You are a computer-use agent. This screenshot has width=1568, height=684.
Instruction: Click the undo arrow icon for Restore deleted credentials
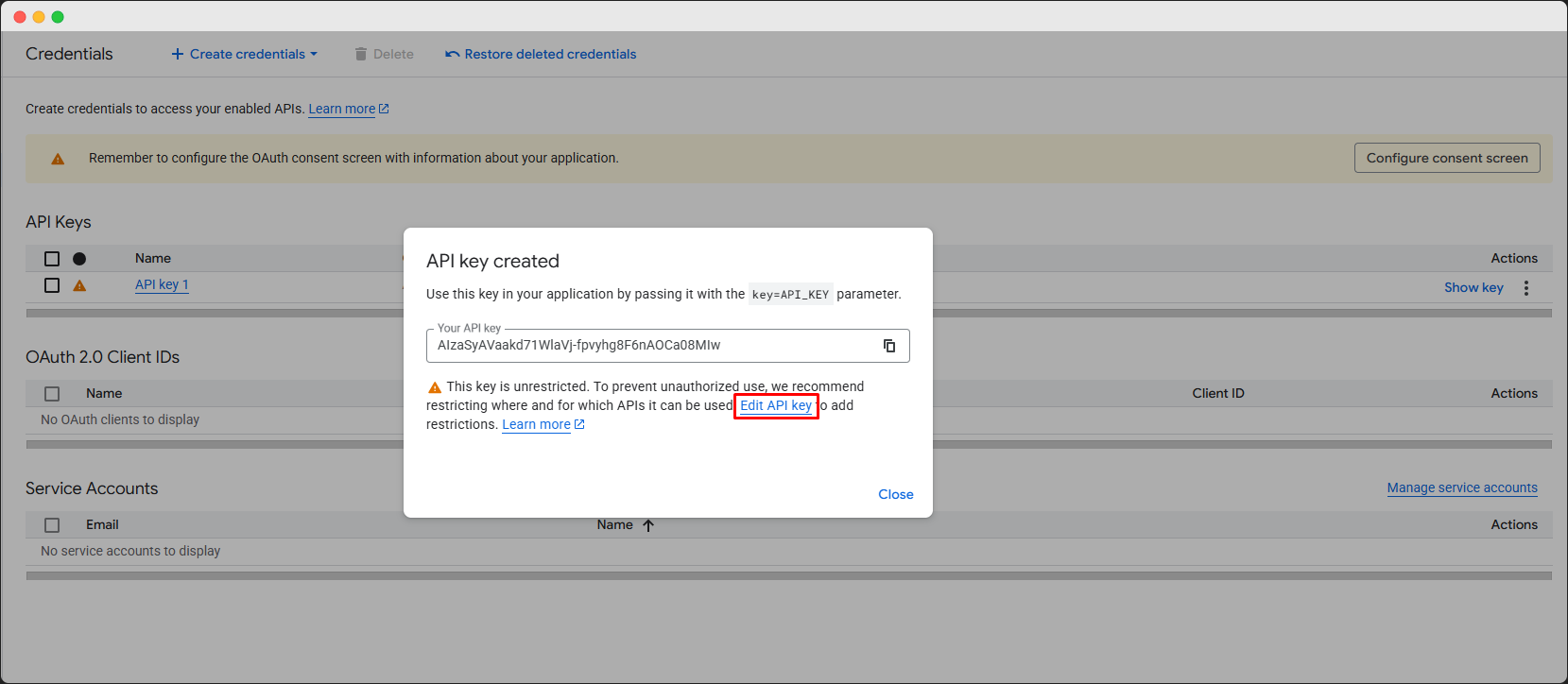452,54
